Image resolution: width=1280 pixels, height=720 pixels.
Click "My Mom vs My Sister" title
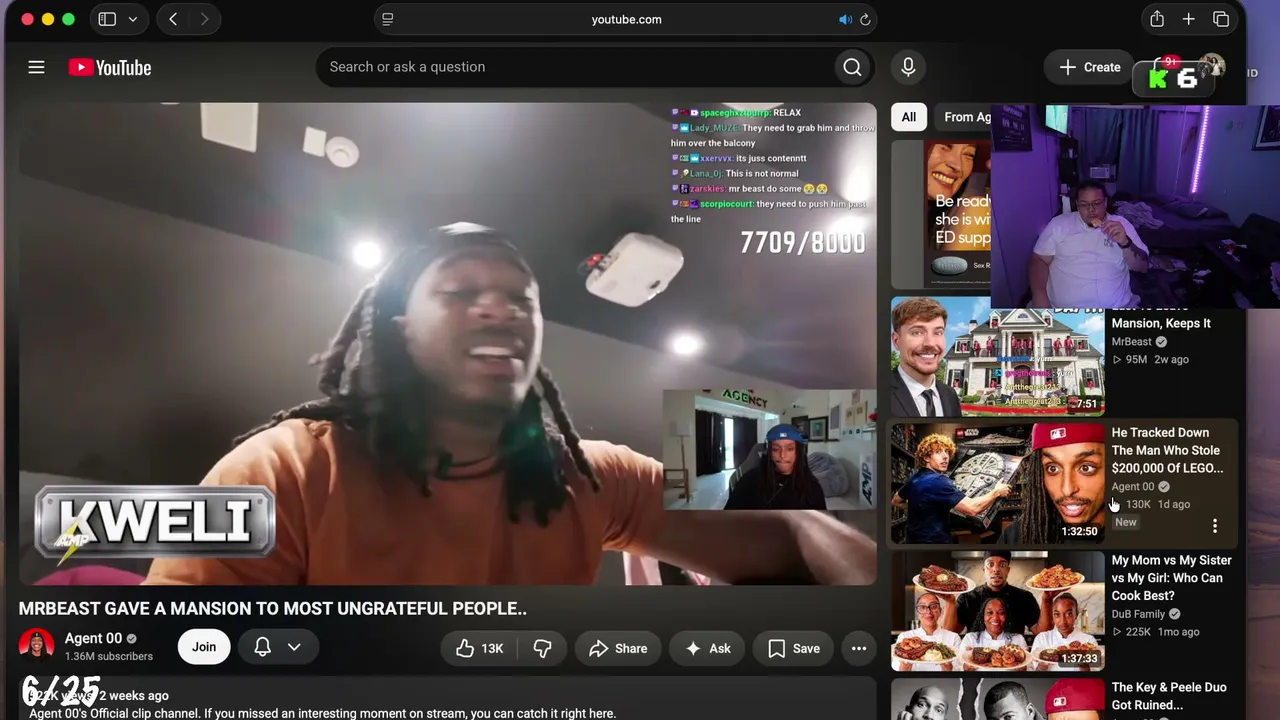coord(1171,578)
